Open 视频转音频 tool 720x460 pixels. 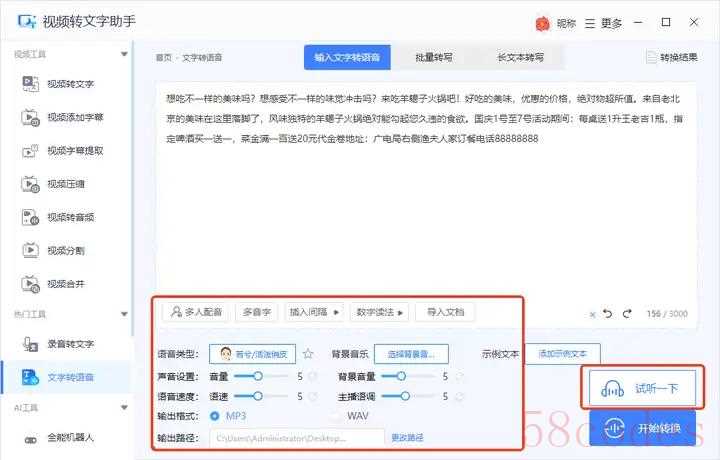pyautogui.click(x=70, y=217)
